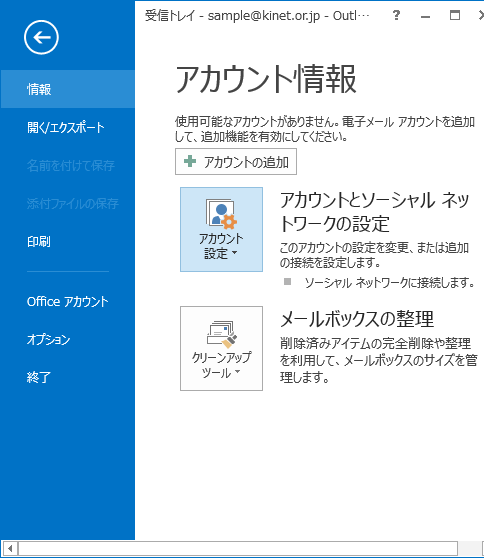Image resolution: width=484 pixels, height=558 pixels.
Task: Expand the クリーンアップツール dropdown arrow
Action: [x=237, y=372]
